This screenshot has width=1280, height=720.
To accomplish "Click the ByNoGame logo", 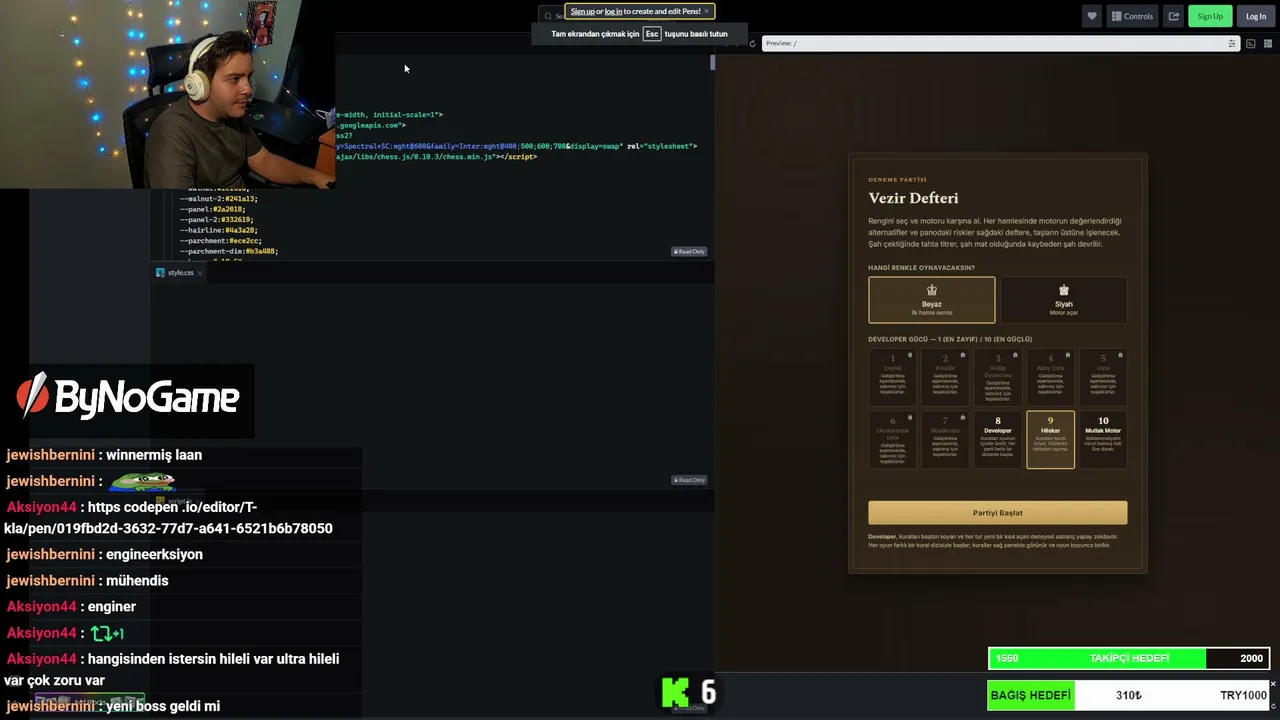I will 128,397.
